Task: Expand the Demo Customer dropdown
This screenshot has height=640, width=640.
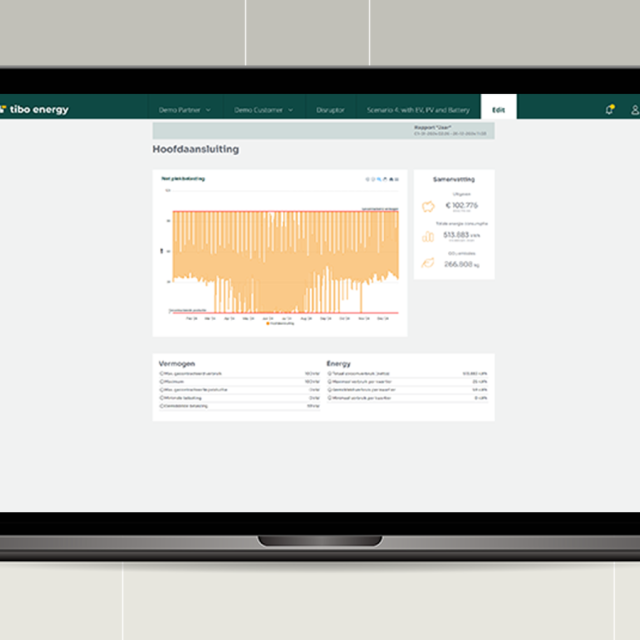Action: tap(264, 109)
